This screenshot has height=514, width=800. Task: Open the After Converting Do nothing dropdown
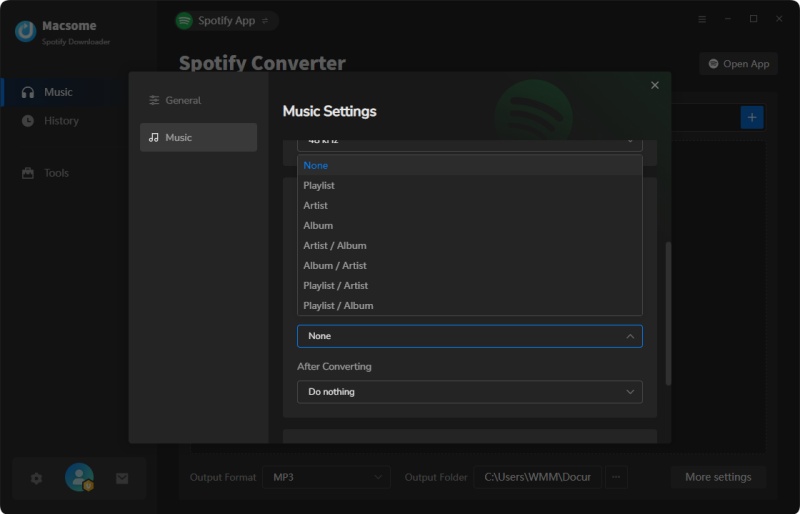click(x=469, y=392)
